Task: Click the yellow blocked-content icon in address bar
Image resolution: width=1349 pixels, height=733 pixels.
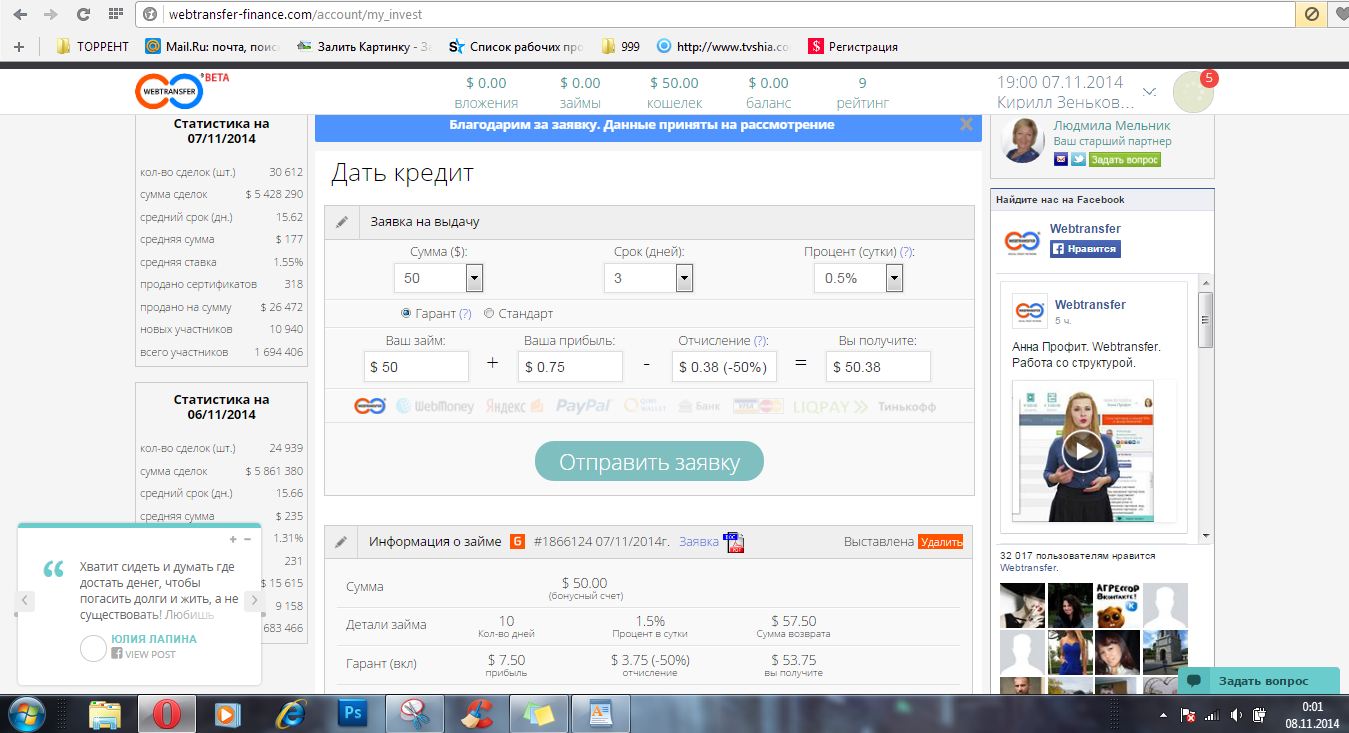Action: (1312, 14)
